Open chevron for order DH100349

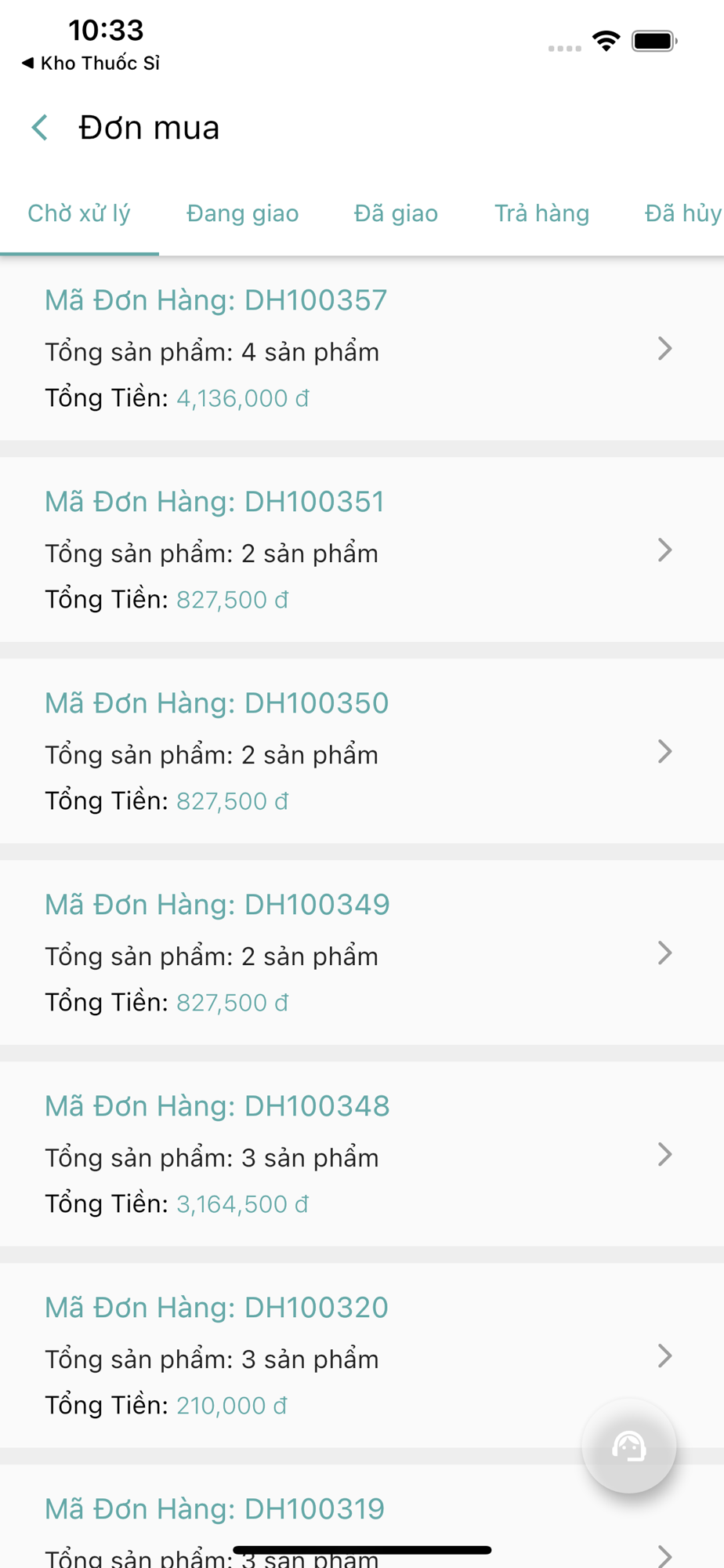664,953
